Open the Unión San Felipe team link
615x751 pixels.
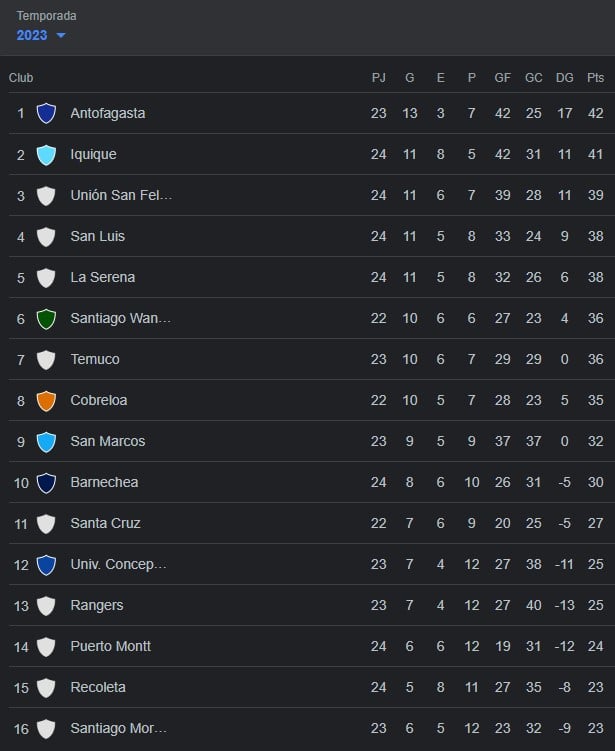121,195
